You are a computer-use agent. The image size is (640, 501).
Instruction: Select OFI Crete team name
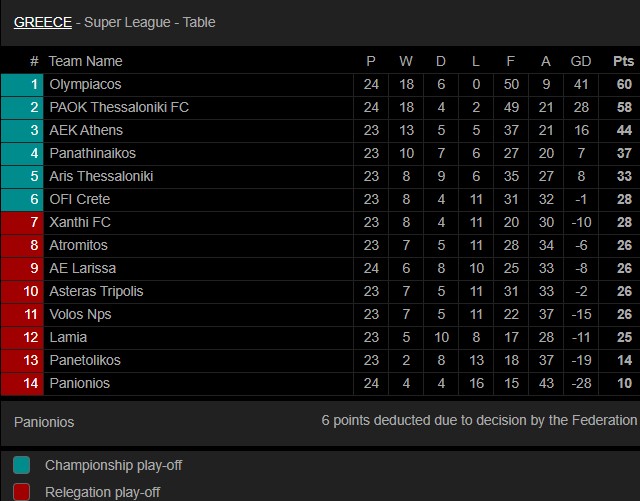coord(80,199)
